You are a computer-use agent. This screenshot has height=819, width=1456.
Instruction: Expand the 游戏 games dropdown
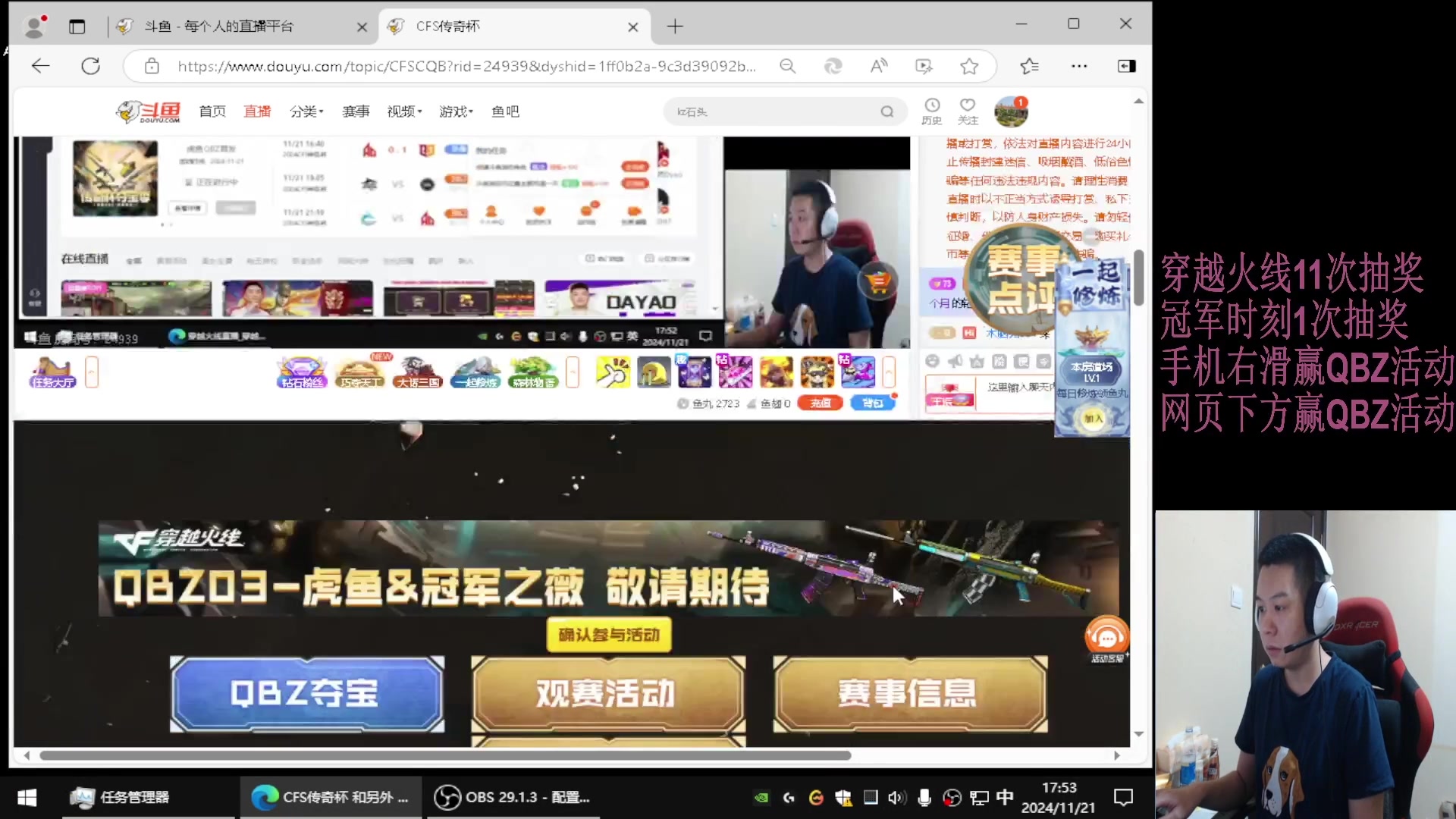click(456, 111)
